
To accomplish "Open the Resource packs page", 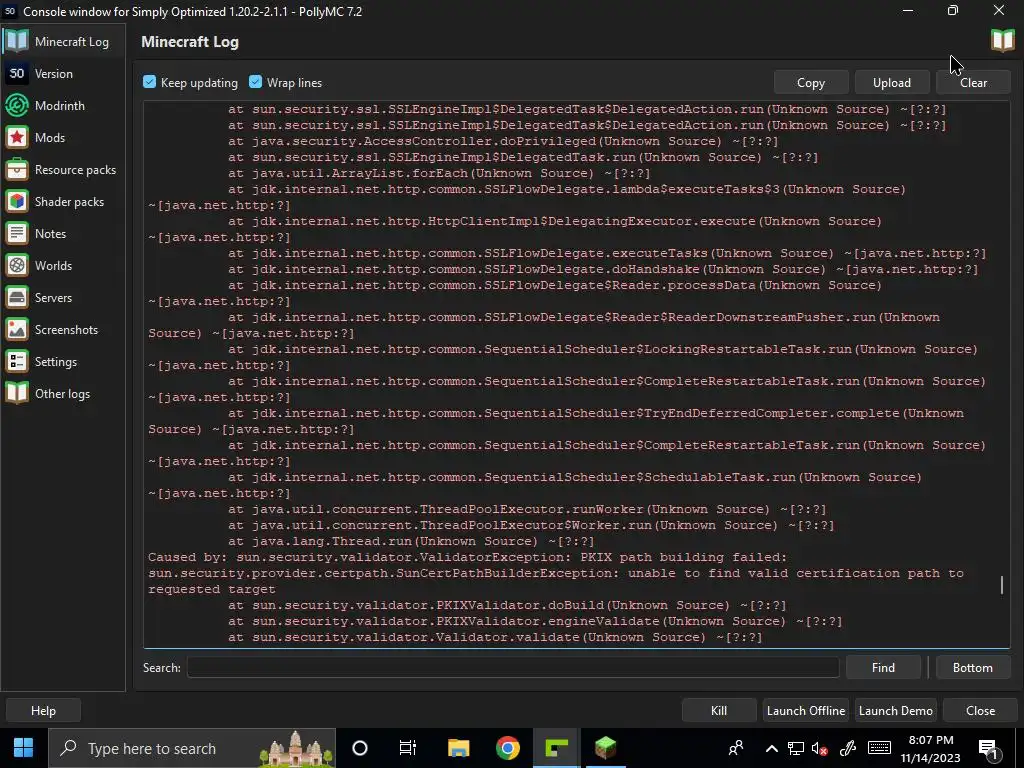I will tap(63, 170).
